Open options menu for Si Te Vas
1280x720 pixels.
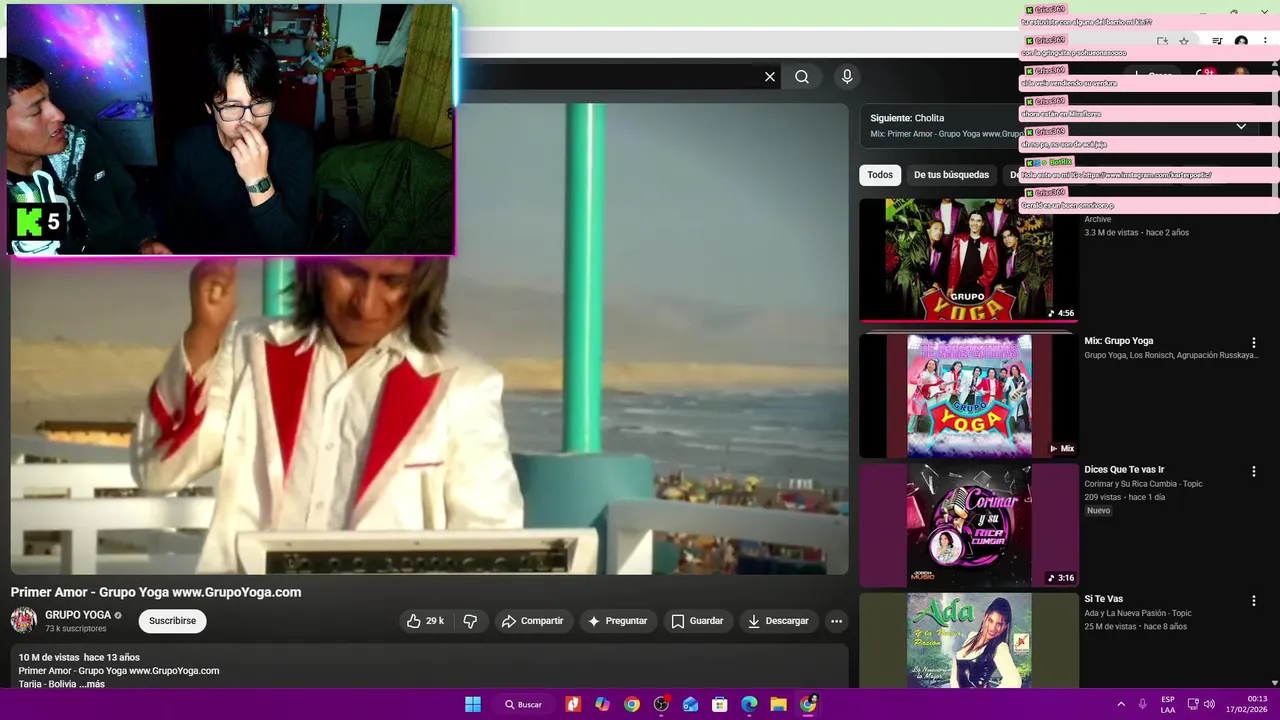[1253, 601]
